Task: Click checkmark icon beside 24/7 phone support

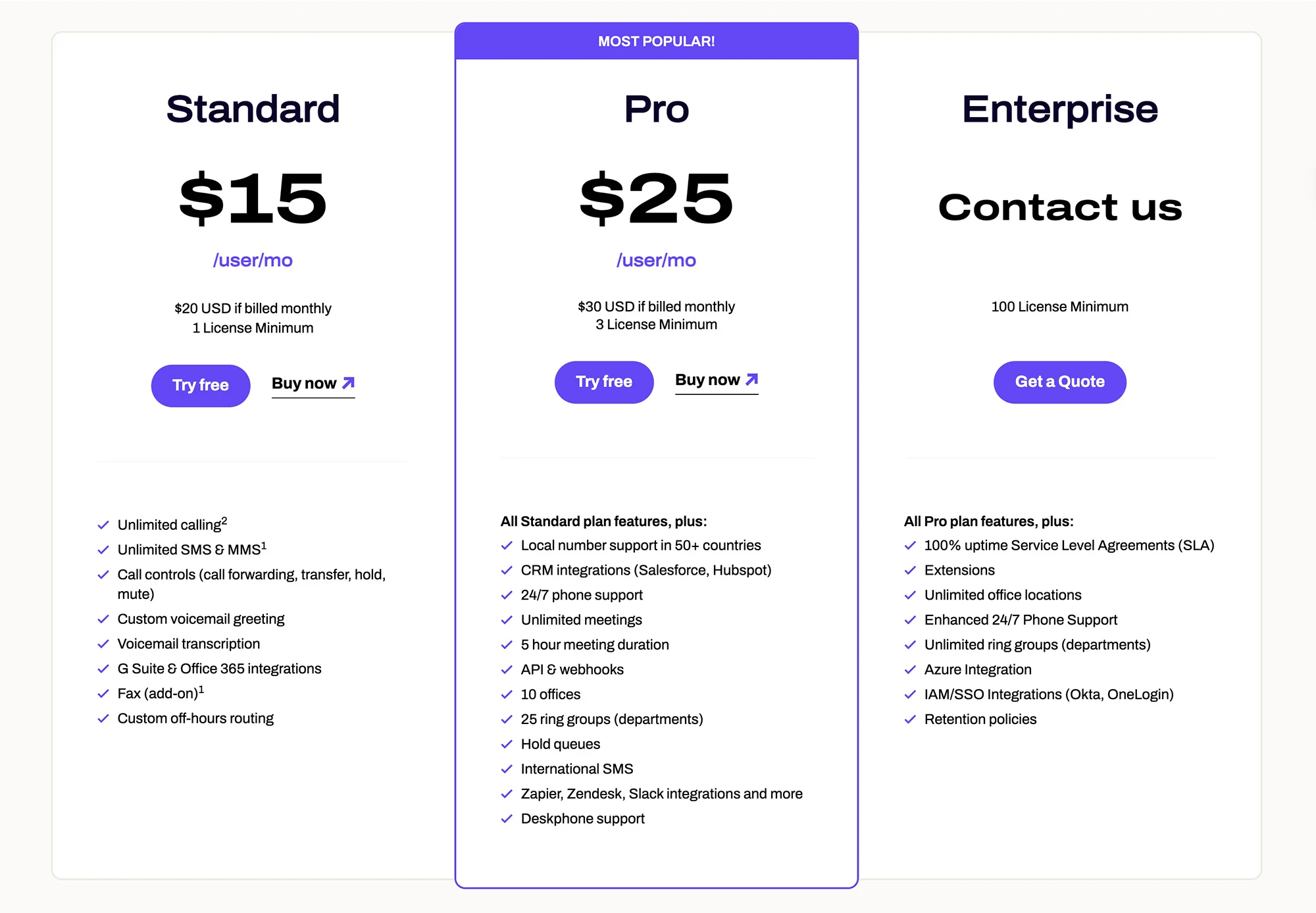Action: (507, 596)
